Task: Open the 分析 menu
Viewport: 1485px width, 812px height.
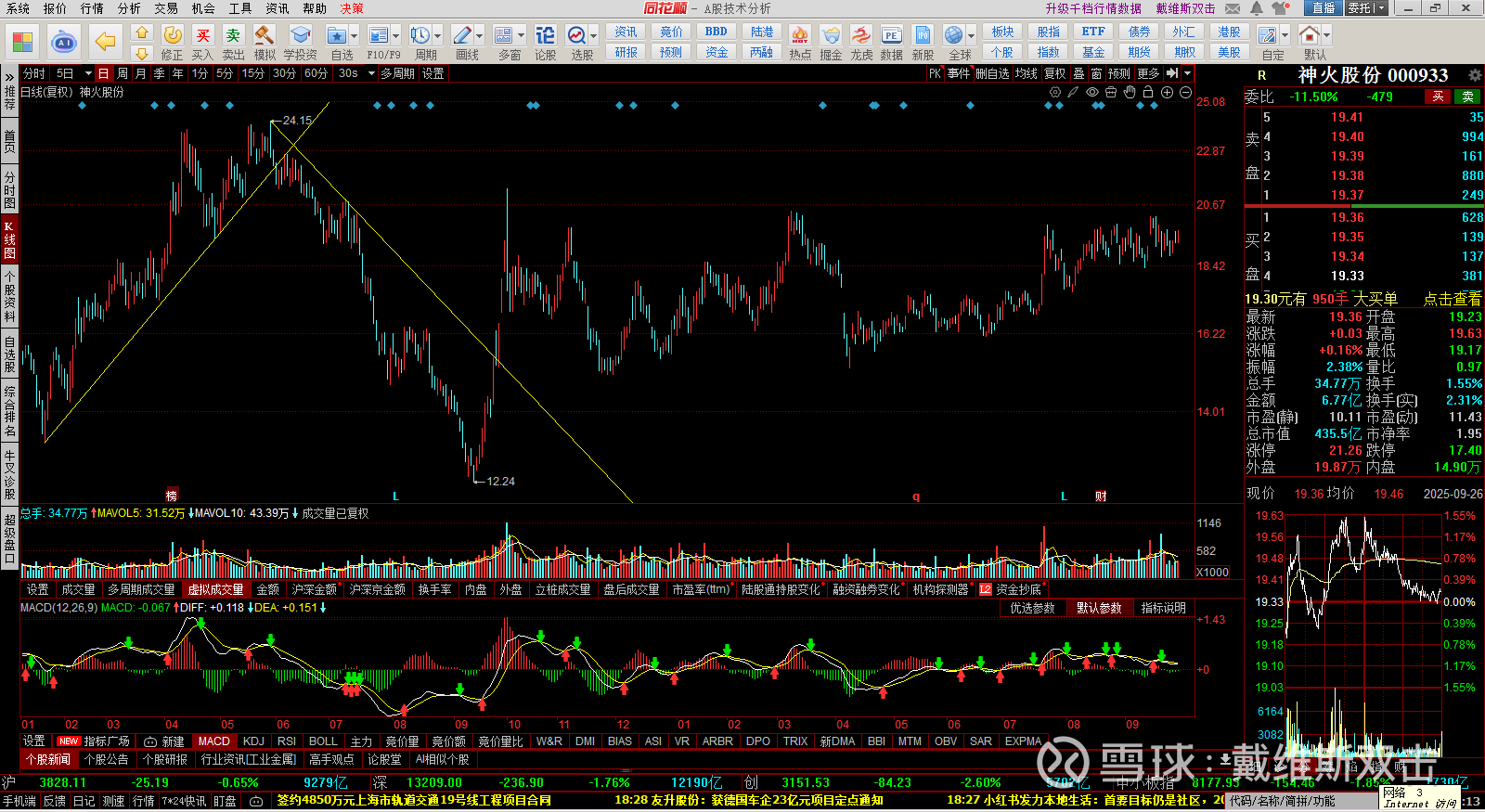Action: click(x=129, y=8)
